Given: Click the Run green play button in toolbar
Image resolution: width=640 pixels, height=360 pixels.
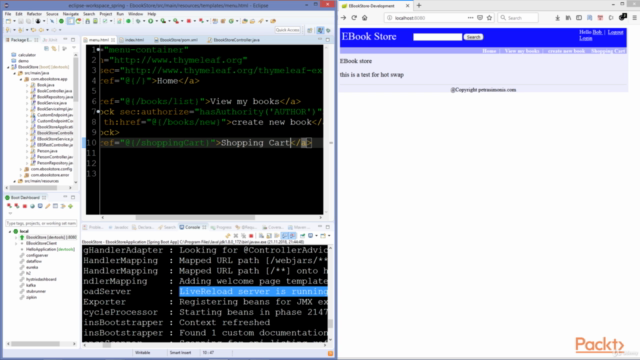Looking at the screenshot, I should (151, 21).
